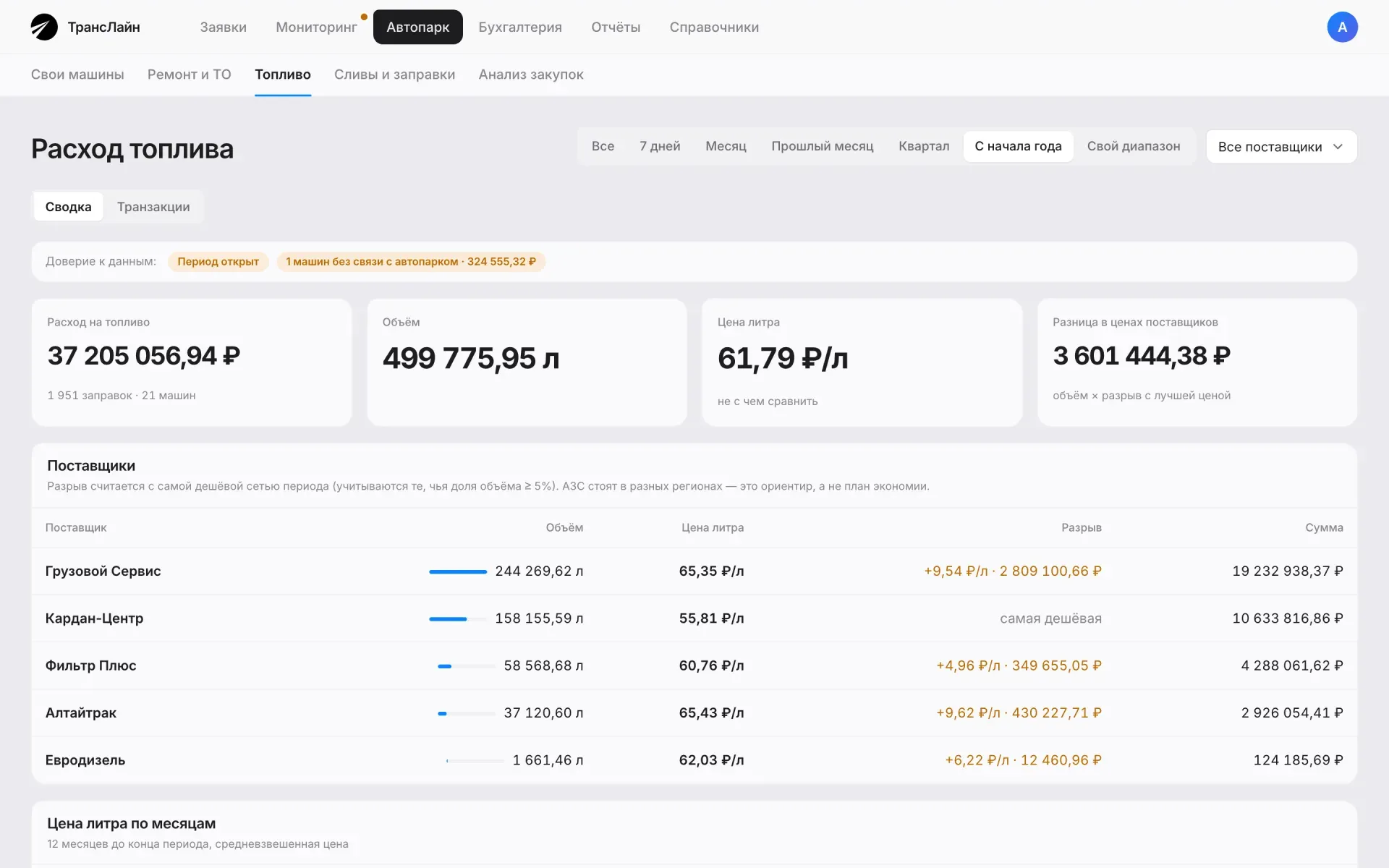Screen dimensions: 1389x868
Task: Click the Разрыв column header
Action: click(x=1082, y=528)
